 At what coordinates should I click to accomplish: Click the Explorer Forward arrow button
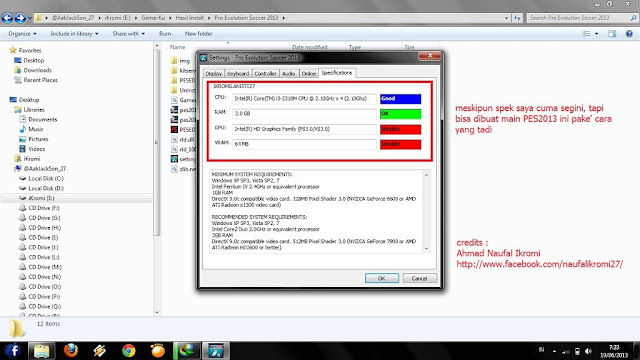[x=20, y=18]
